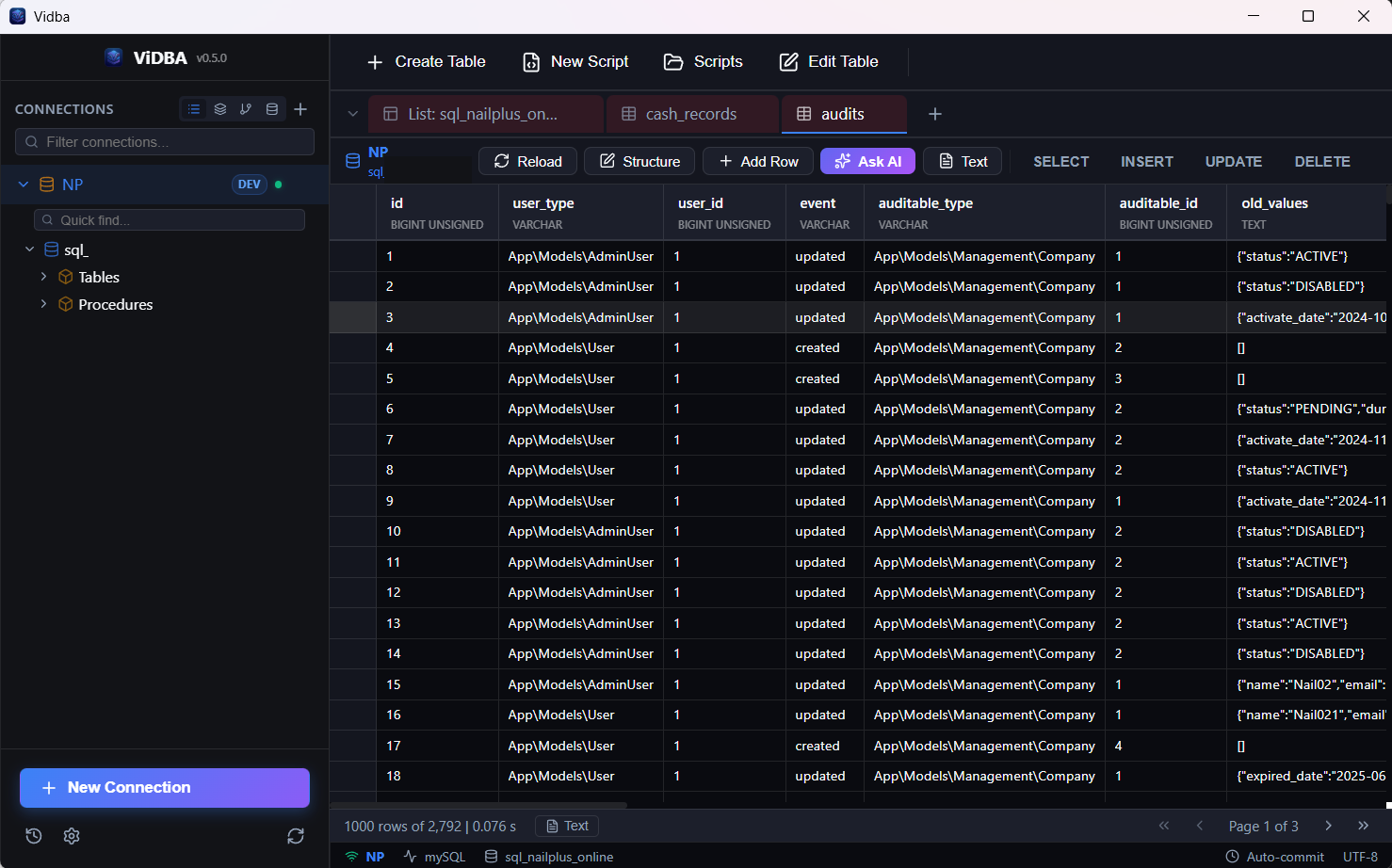Focus the Quick find input
The height and width of the screenshot is (868, 1392).
point(170,219)
